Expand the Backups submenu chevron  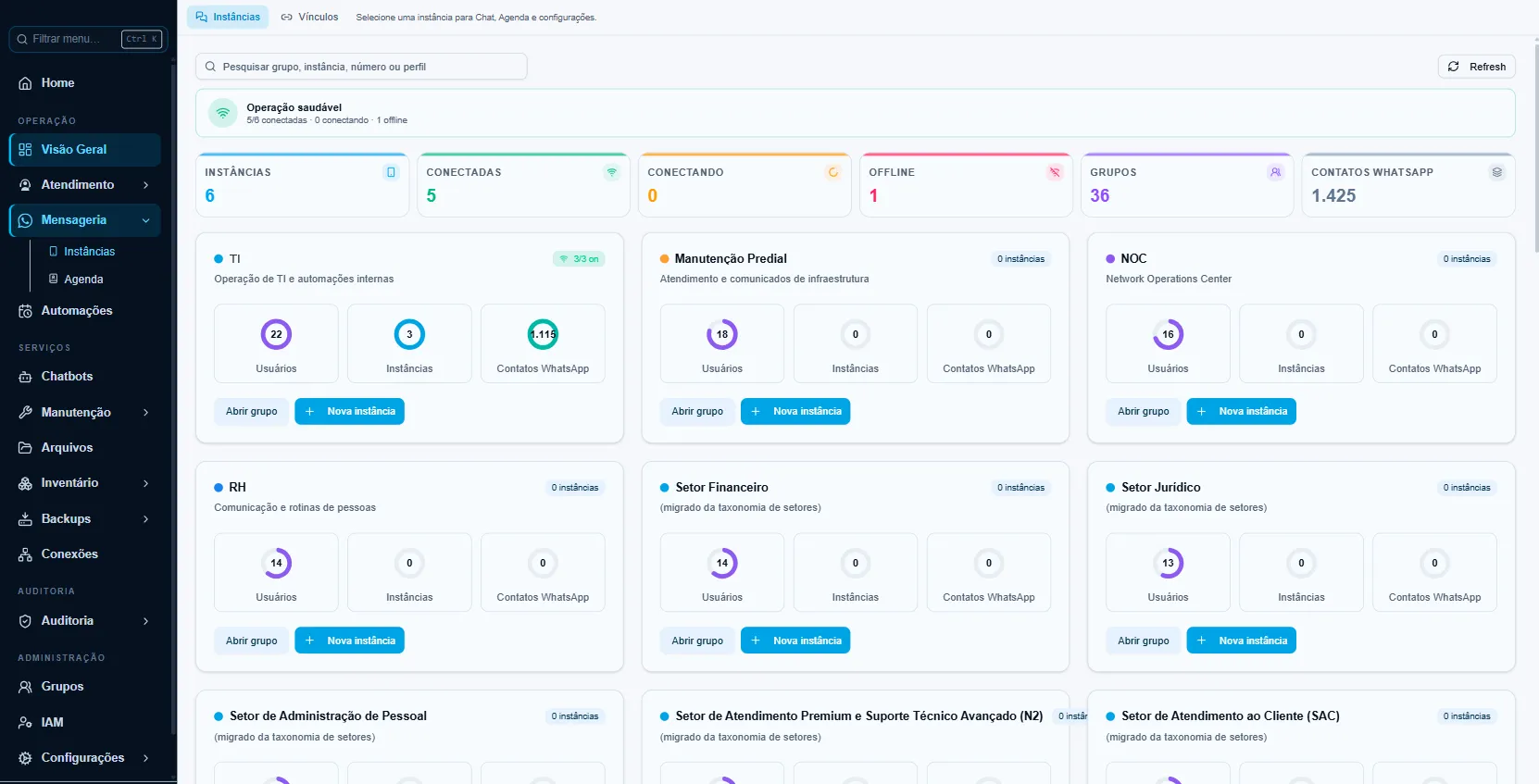146,519
